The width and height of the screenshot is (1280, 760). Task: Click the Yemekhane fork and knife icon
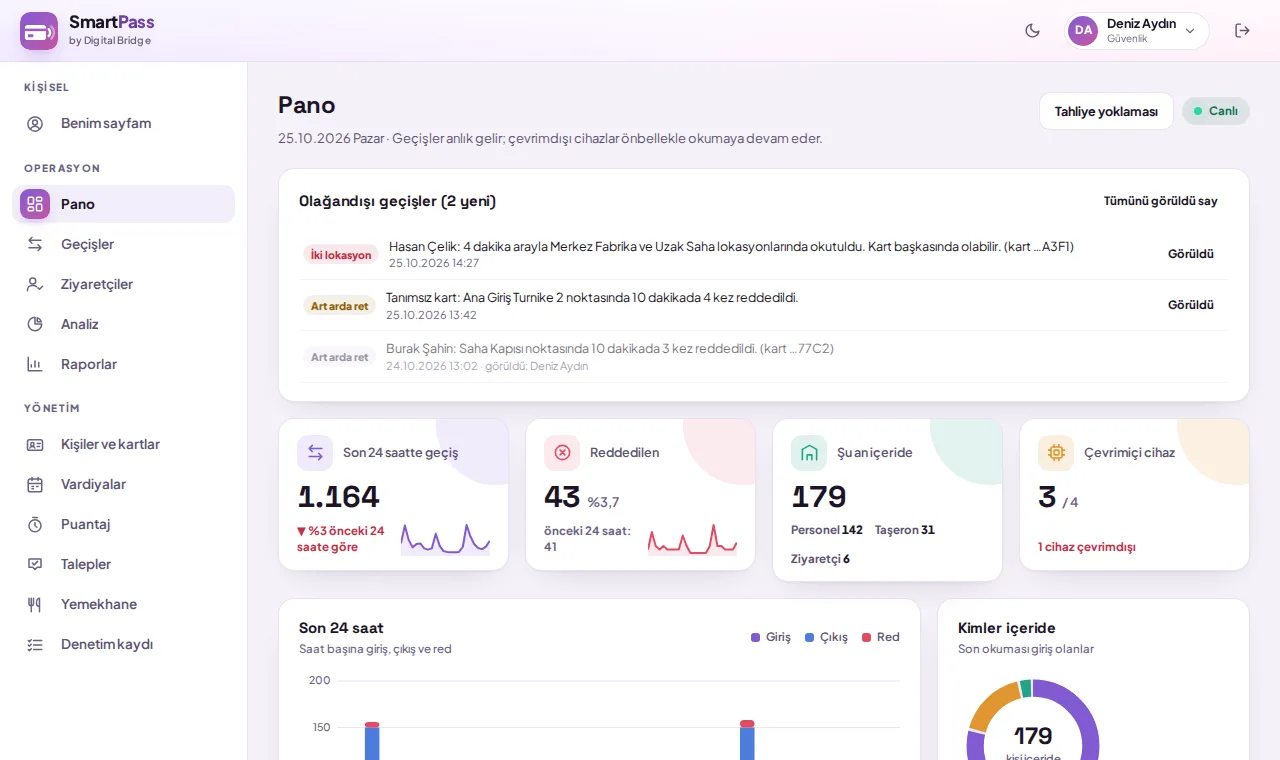[x=35, y=604]
